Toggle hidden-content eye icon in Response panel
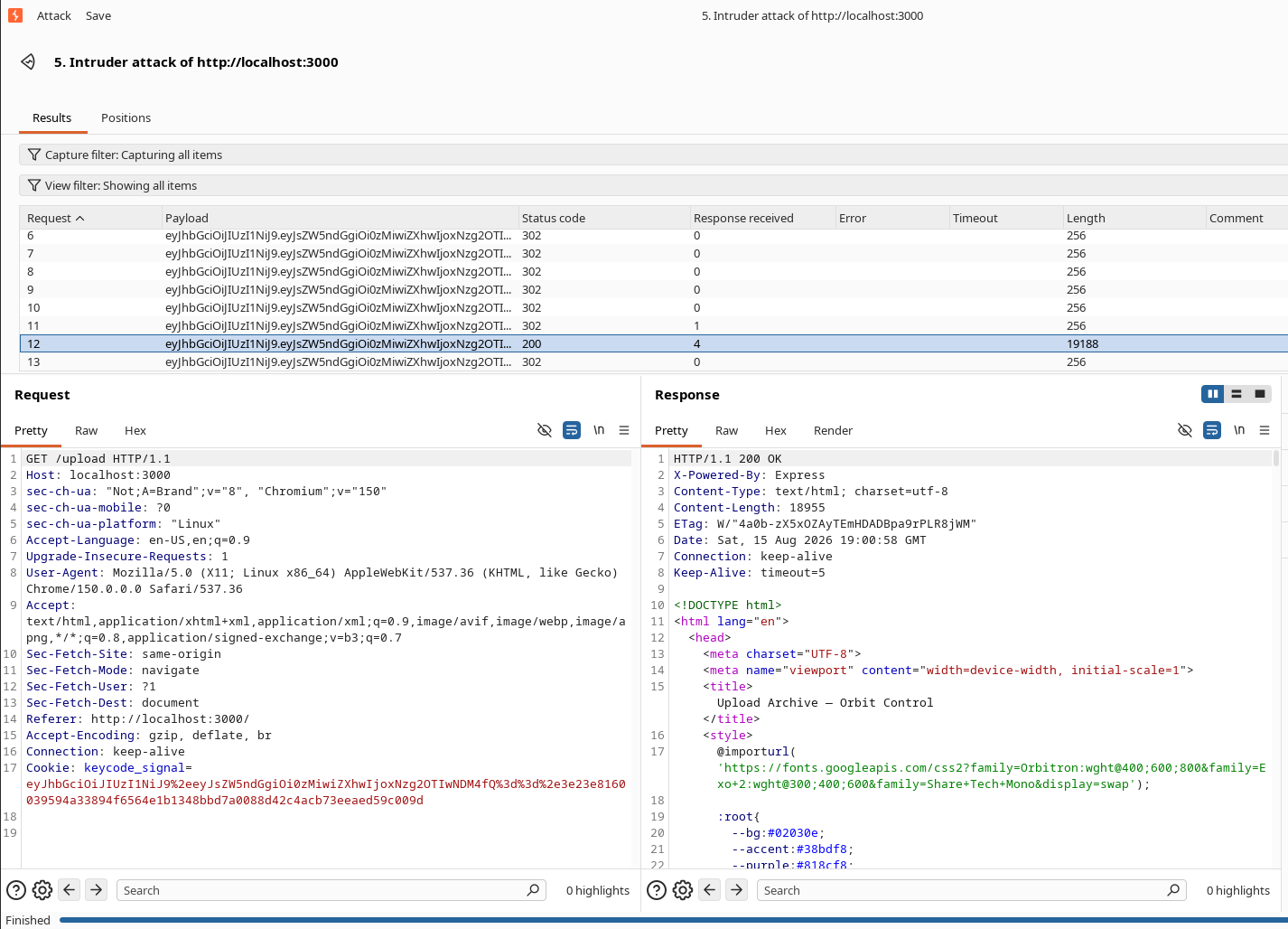This screenshot has width=1288, height=929. click(1185, 430)
